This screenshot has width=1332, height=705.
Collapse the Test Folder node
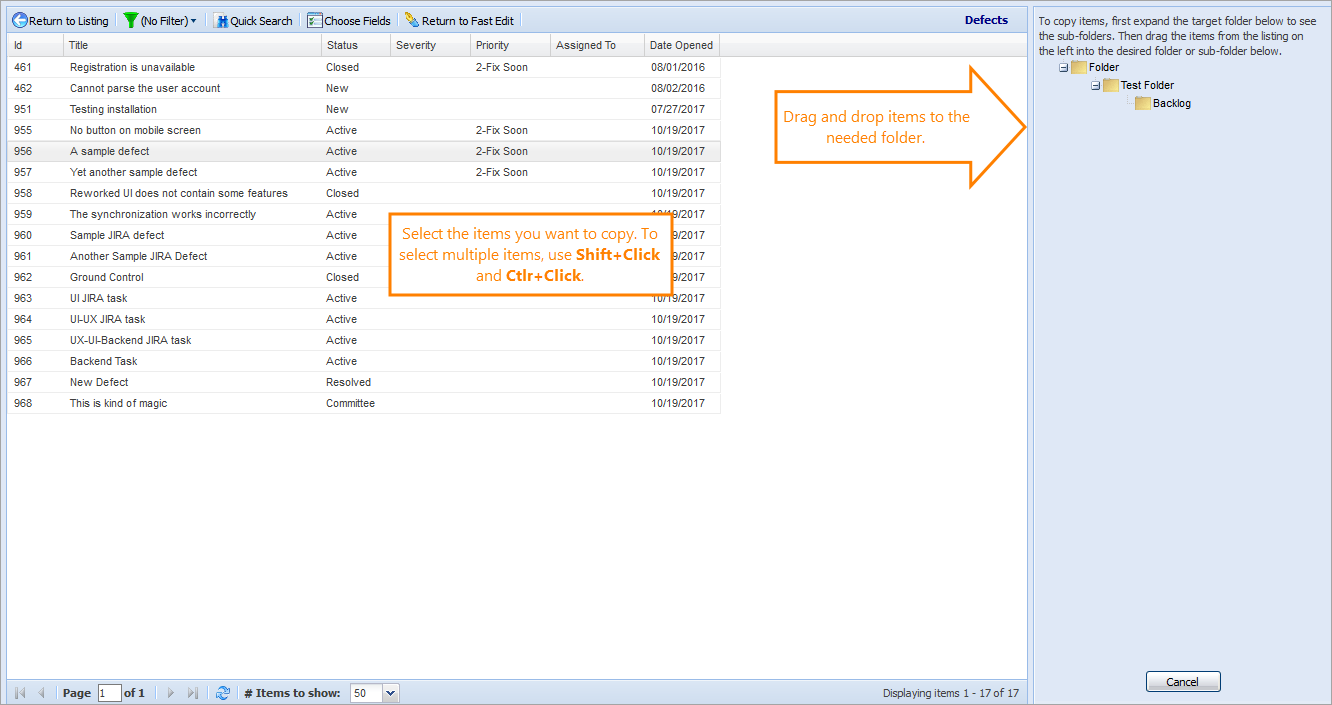coord(1095,85)
